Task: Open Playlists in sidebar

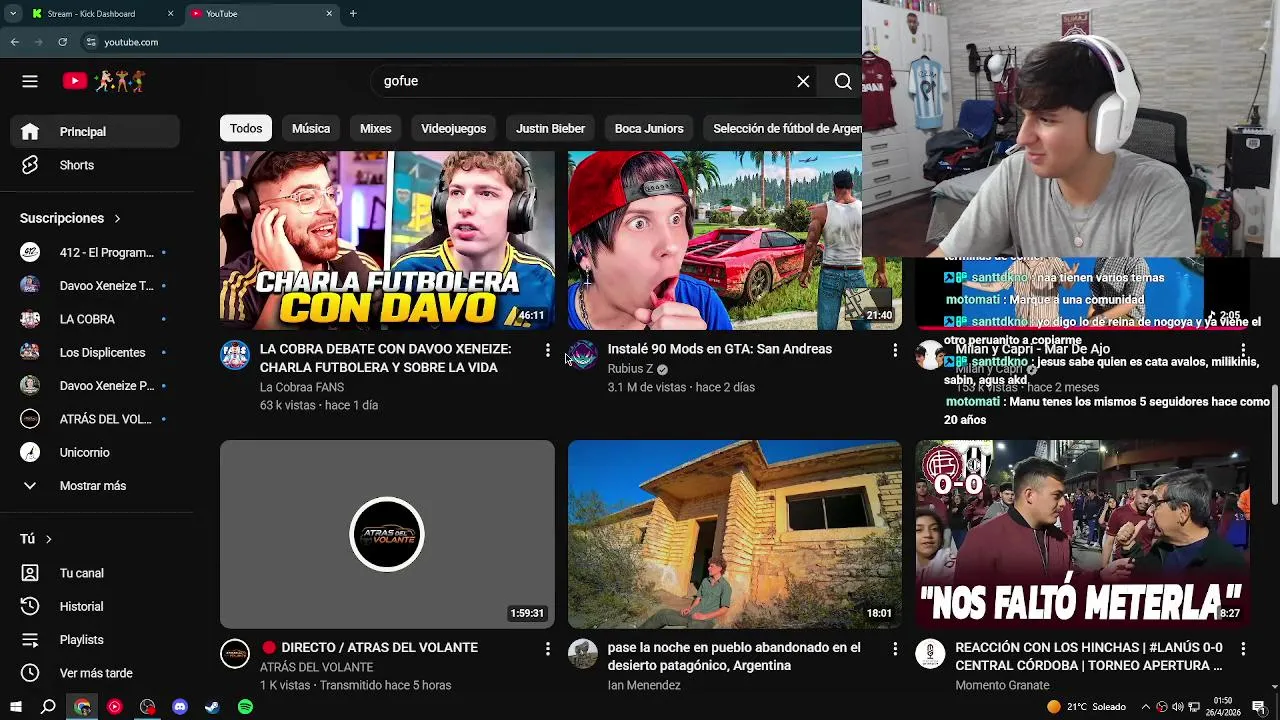Action: (96, 640)
